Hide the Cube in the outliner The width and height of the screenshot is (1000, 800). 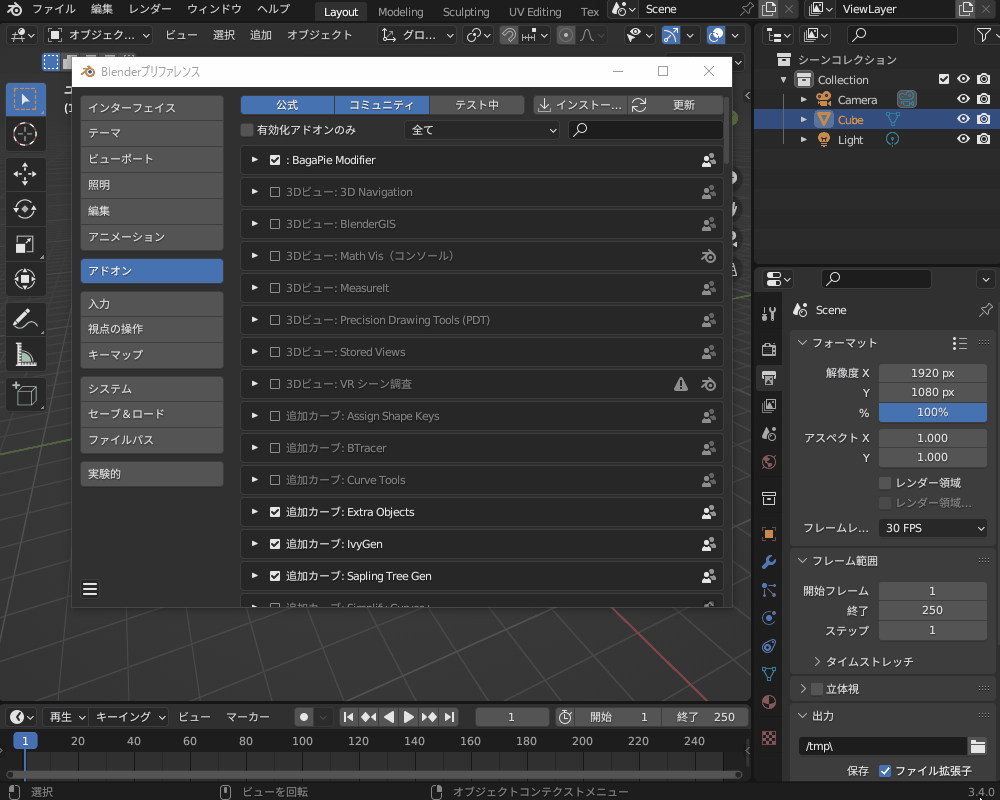click(962, 119)
